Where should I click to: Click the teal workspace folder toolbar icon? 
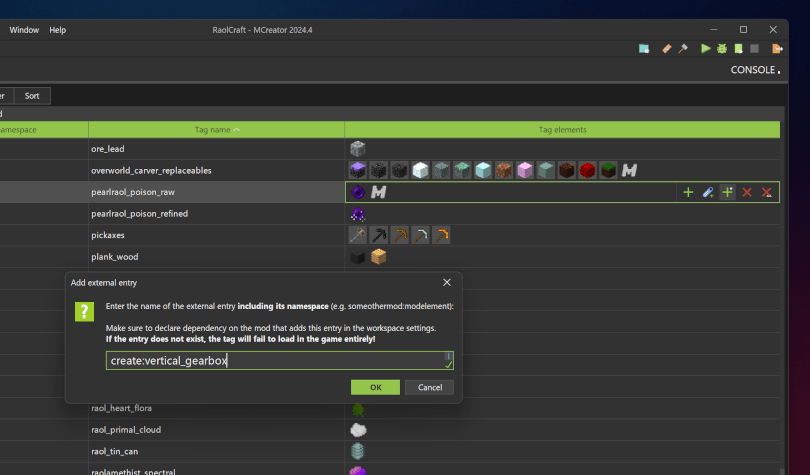[644, 49]
